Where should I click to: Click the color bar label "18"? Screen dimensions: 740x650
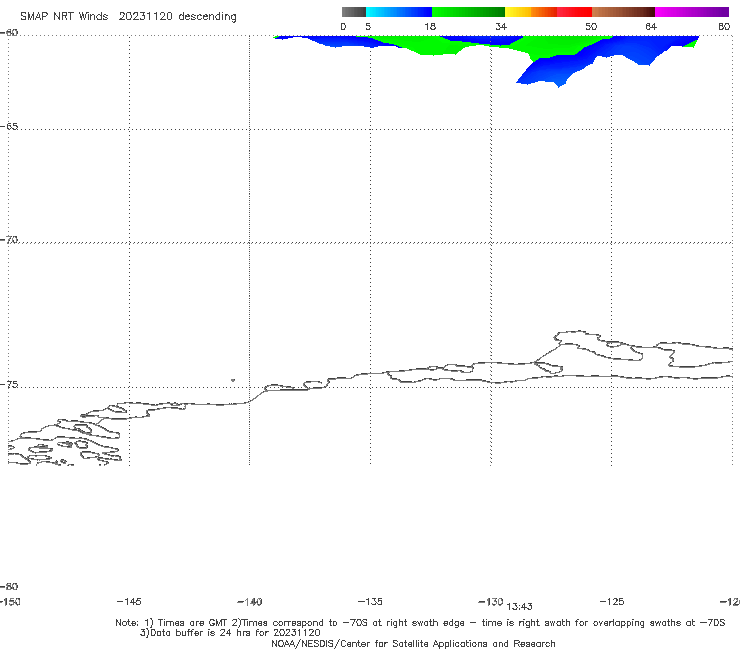coord(430,26)
